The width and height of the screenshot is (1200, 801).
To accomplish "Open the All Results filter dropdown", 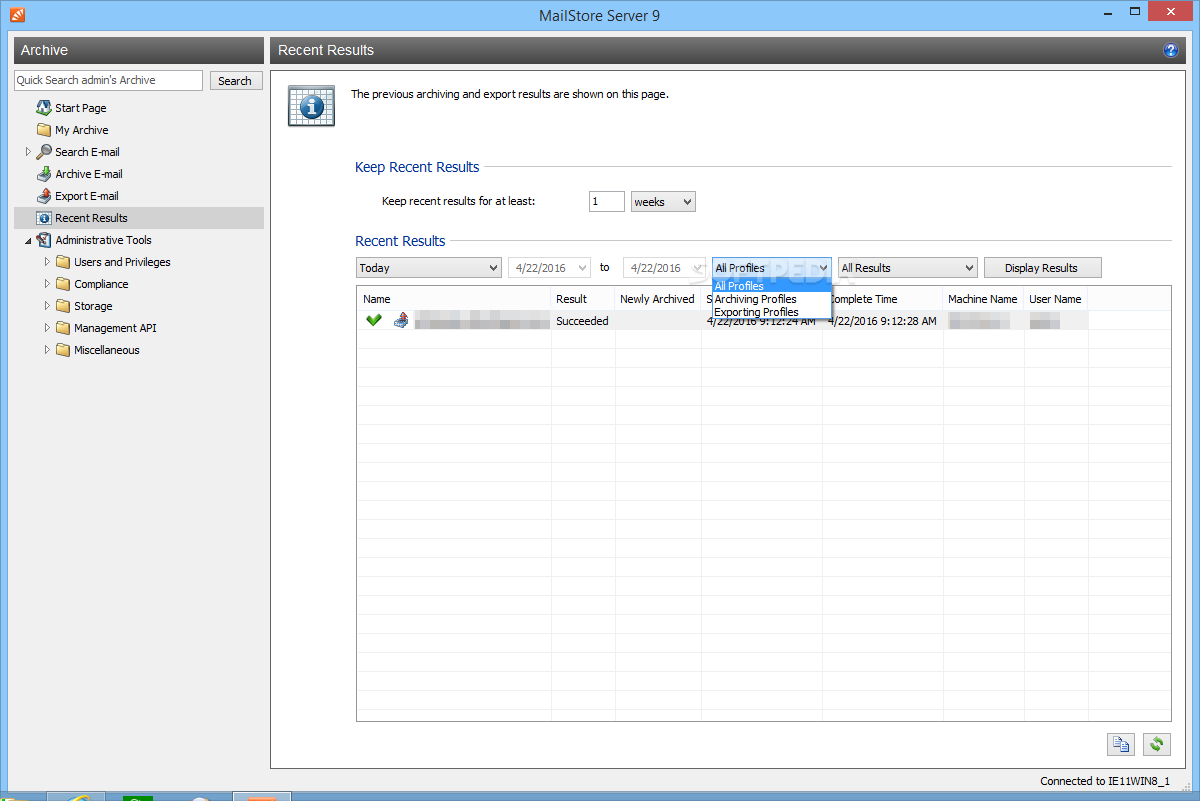I will 907,268.
